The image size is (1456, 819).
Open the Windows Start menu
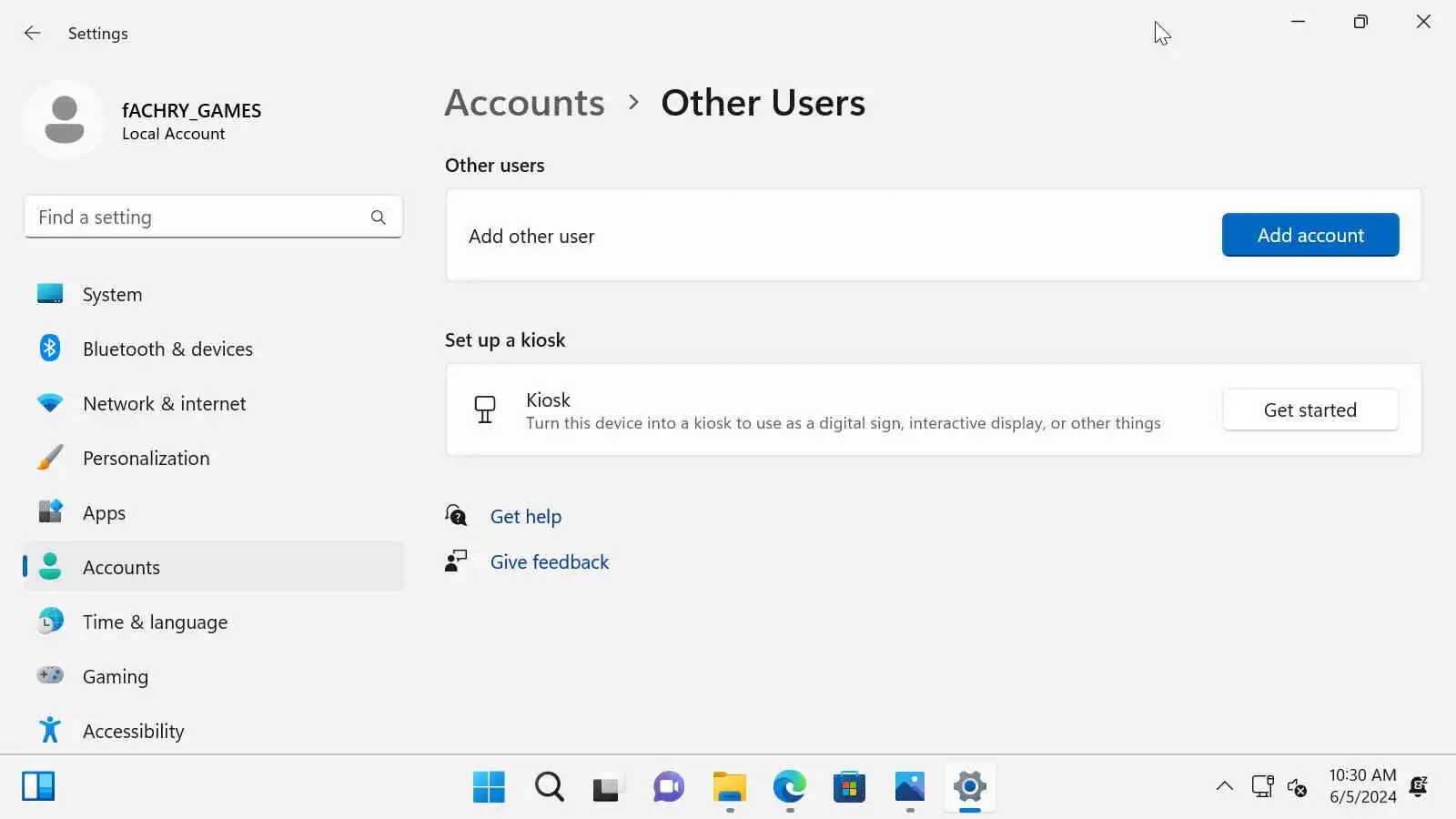(489, 786)
